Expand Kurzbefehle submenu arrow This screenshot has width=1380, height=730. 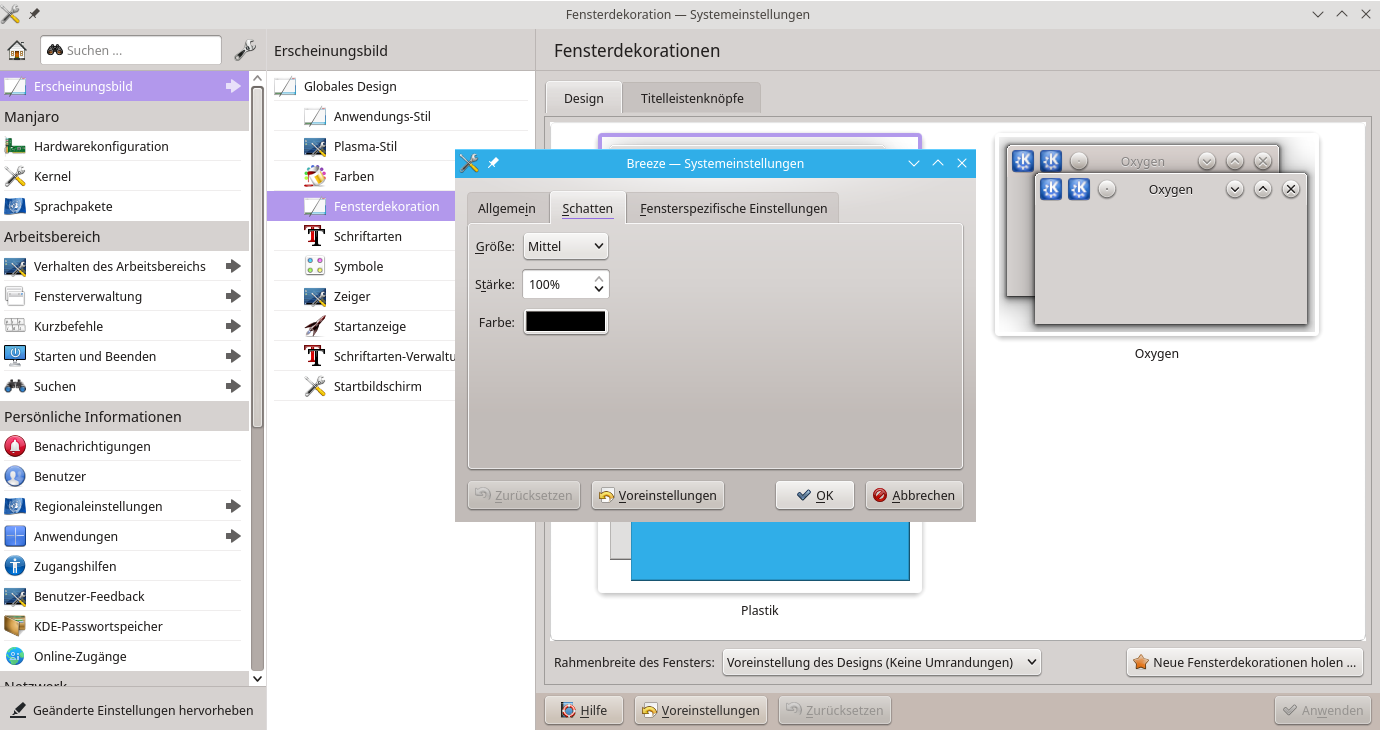pyautogui.click(x=233, y=326)
